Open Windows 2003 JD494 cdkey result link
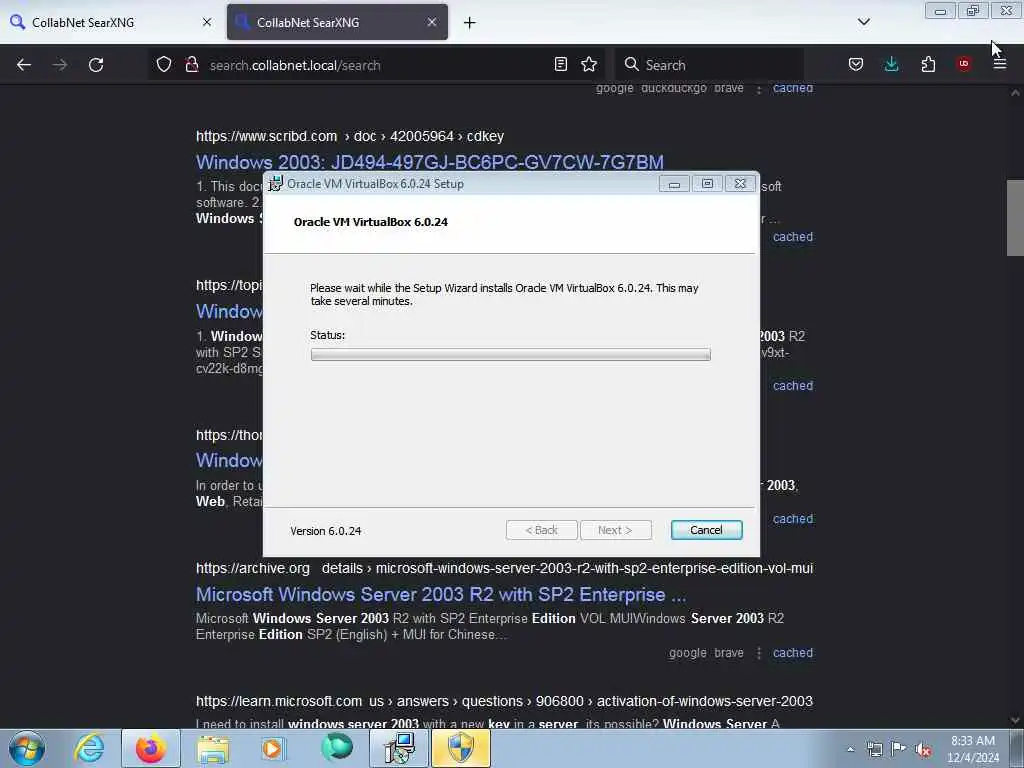The image size is (1024, 768). coord(430,162)
